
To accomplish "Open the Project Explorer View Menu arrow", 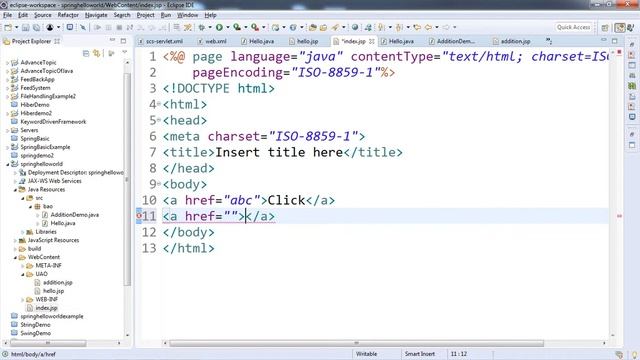I will point(125,53).
